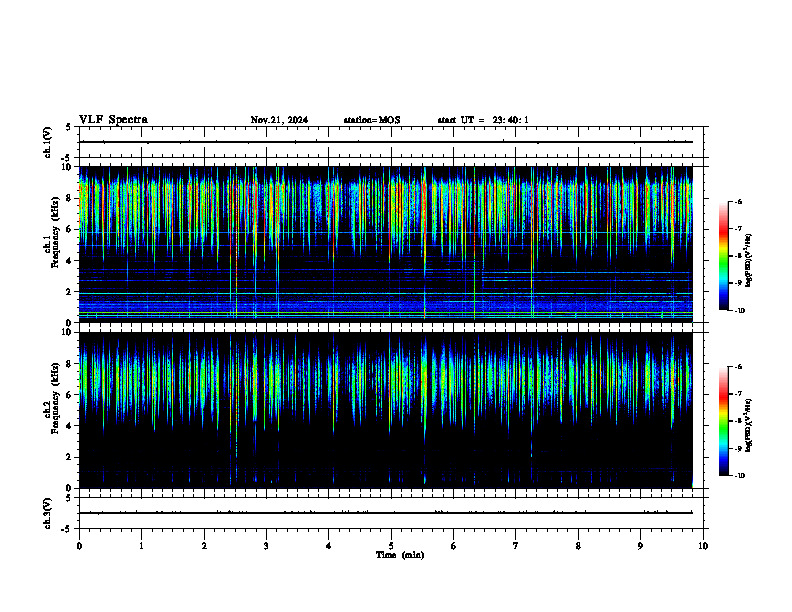Click the "ch.1(V)" waveform axis label
792x612 pixels.
click(x=47, y=142)
